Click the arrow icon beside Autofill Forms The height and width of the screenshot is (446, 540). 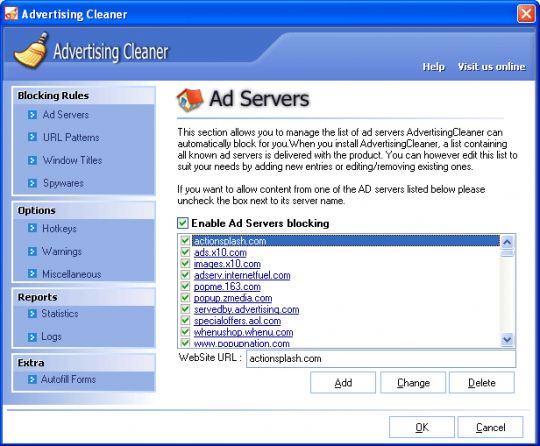coord(32,380)
